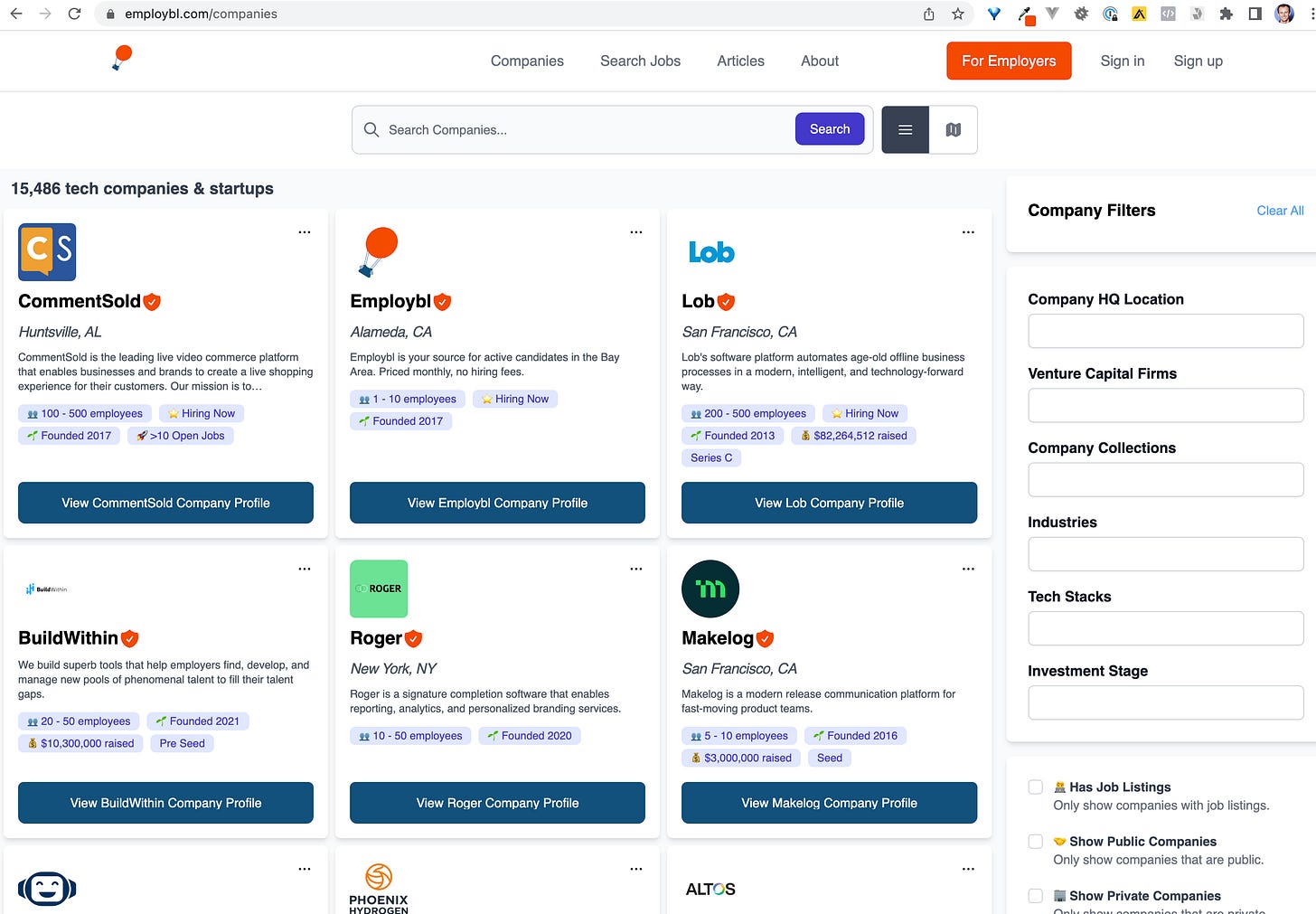1316x914 pixels.
Task: Click Sign up link
Action: coord(1198,61)
